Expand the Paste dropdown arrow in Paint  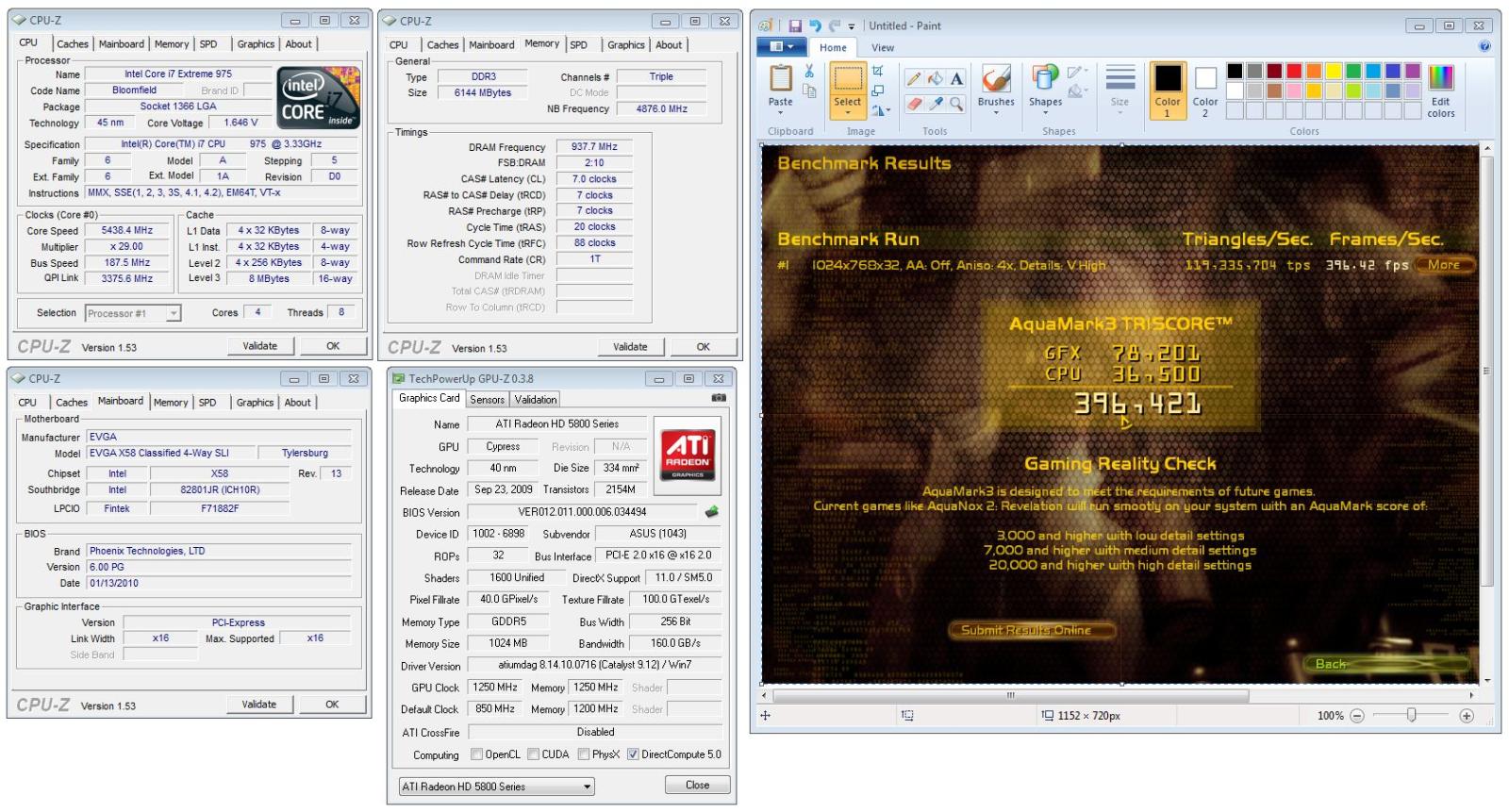tap(781, 113)
